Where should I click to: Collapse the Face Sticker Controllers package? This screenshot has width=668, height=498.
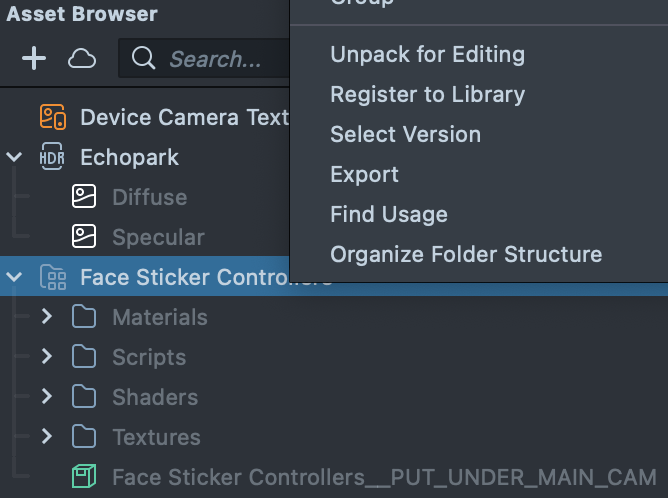(x=14, y=277)
